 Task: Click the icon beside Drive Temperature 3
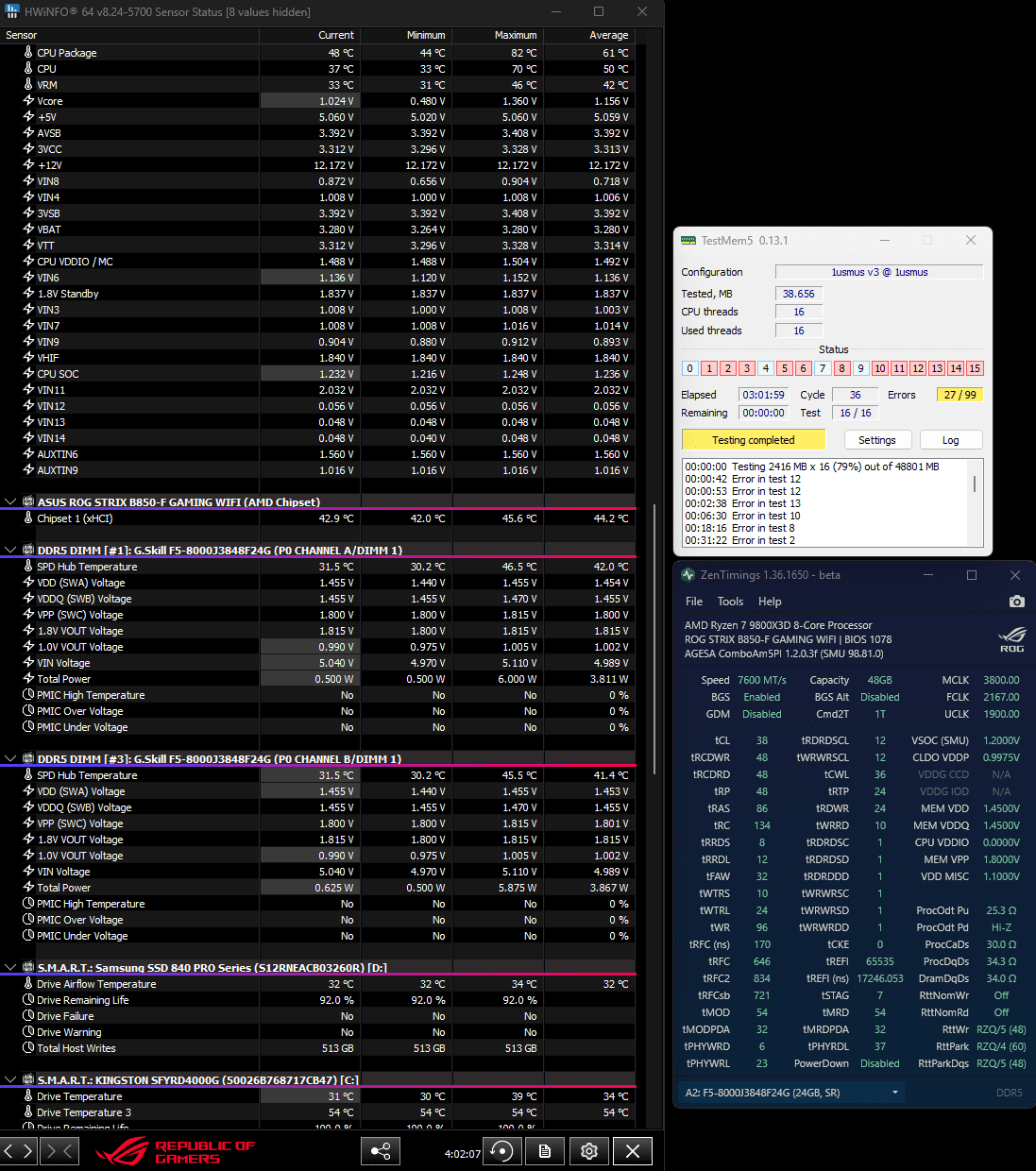point(28,1112)
